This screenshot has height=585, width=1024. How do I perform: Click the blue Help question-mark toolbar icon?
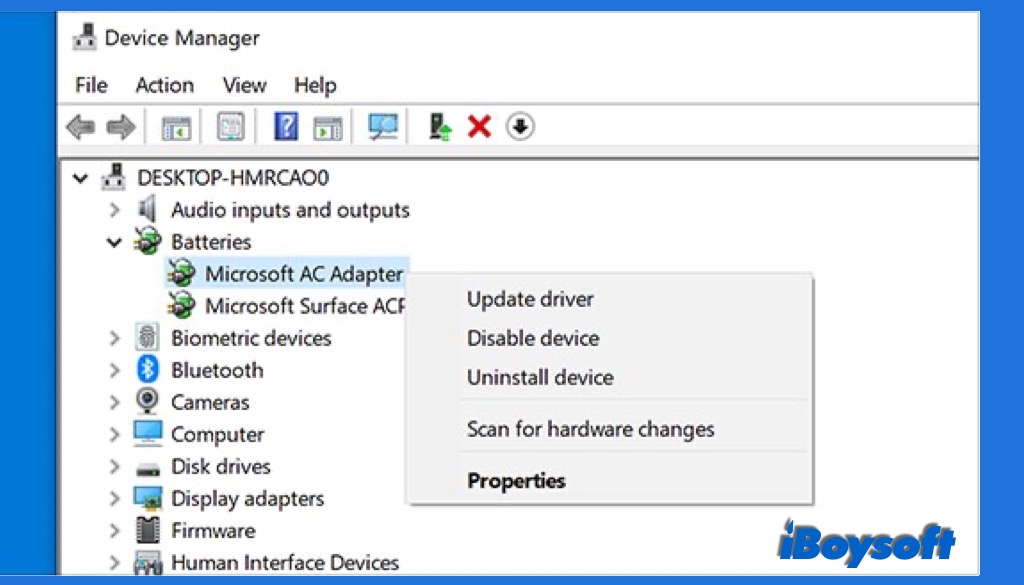(x=286, y=127)
